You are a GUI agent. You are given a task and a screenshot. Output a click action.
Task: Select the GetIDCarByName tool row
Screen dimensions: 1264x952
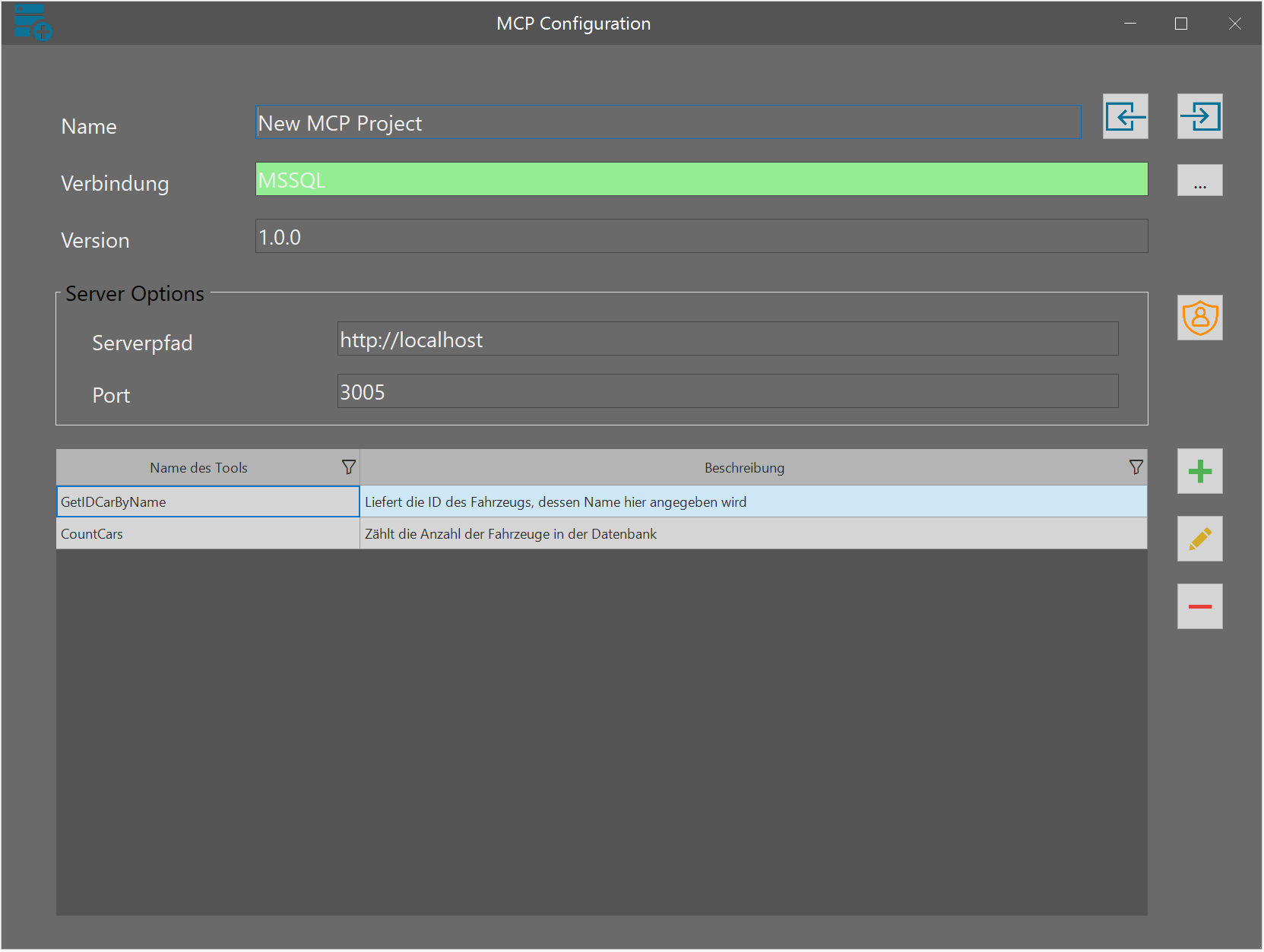pos(207,501)
